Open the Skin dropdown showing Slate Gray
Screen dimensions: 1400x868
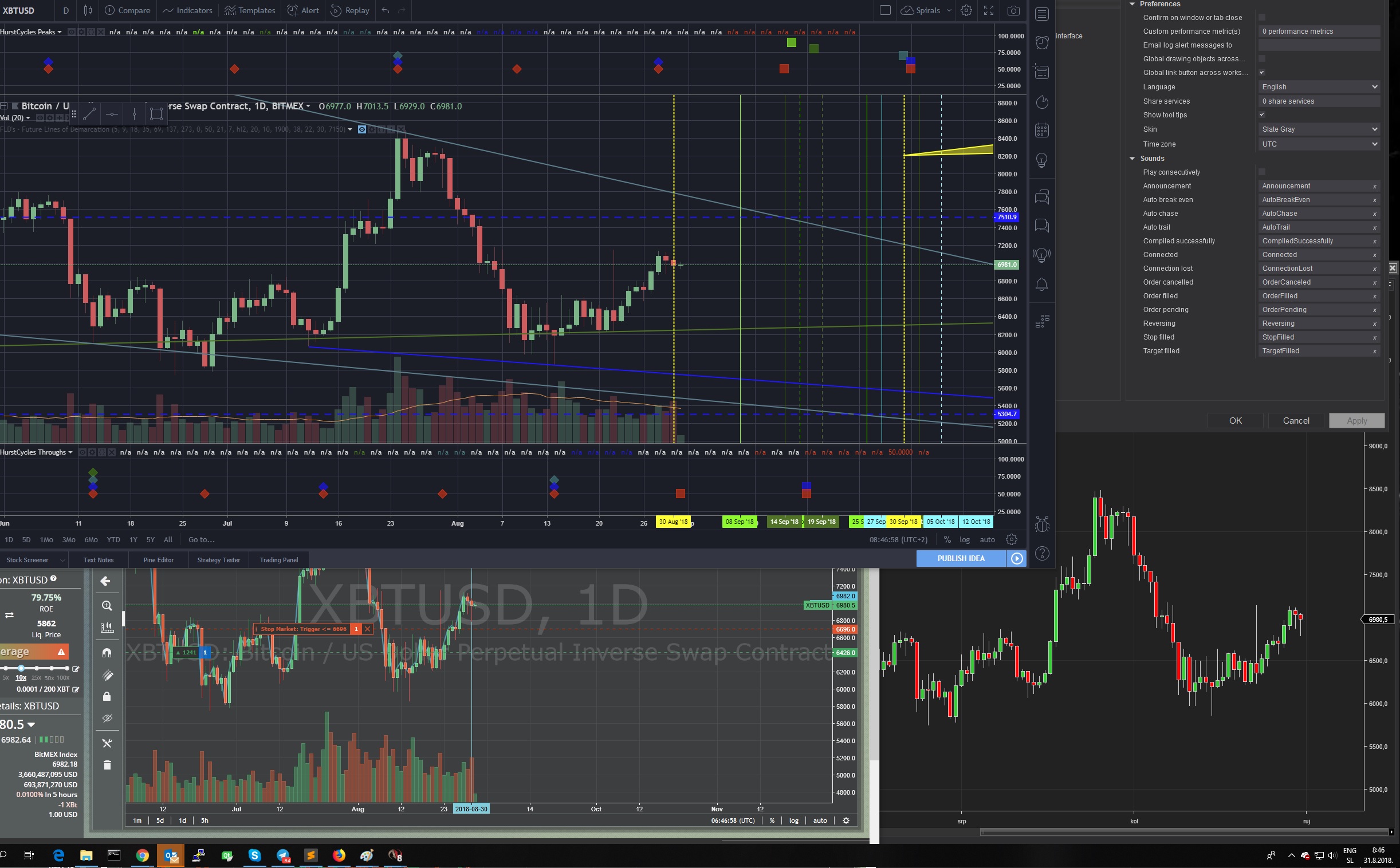pos(1319,129)
